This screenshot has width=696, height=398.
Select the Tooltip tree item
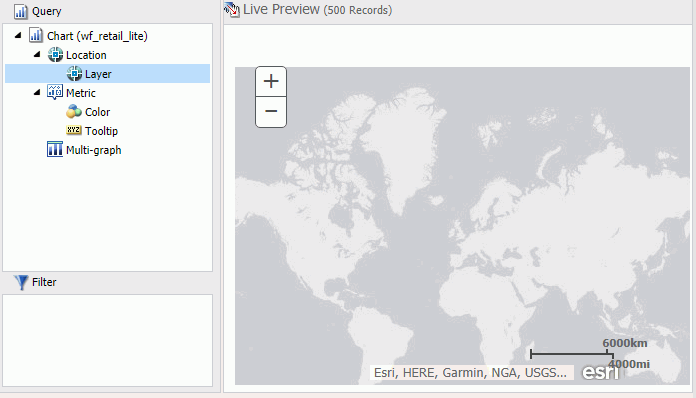click(x=101, y=131)
